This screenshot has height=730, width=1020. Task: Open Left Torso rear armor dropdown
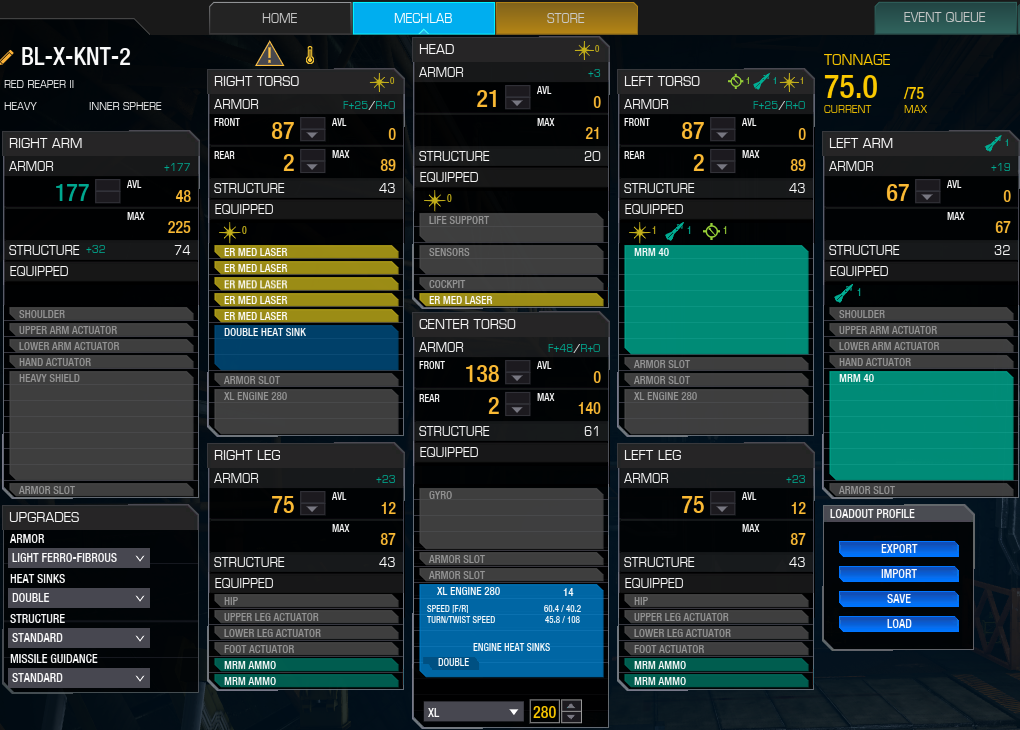coord(722,161)
